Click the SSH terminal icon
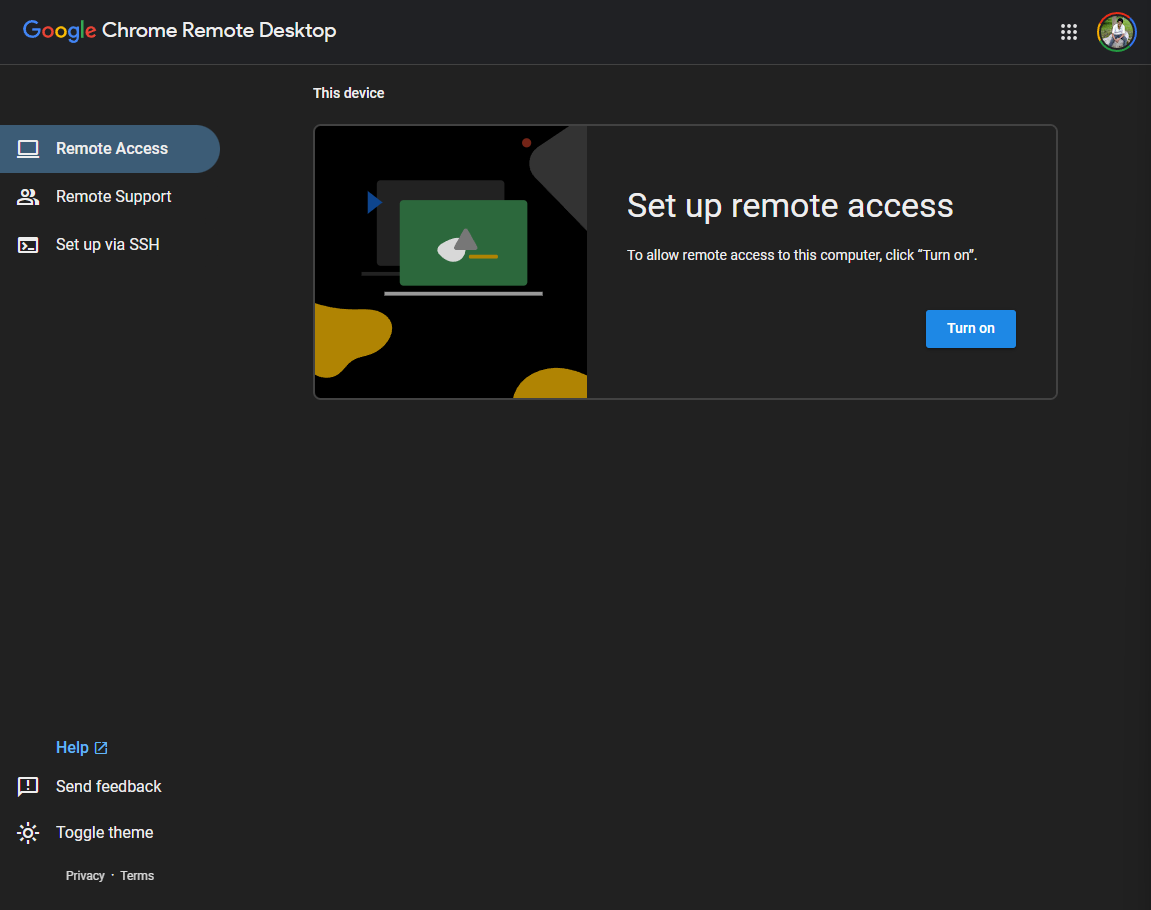This screenshot has height=910, width=1151. pos(28,245)
